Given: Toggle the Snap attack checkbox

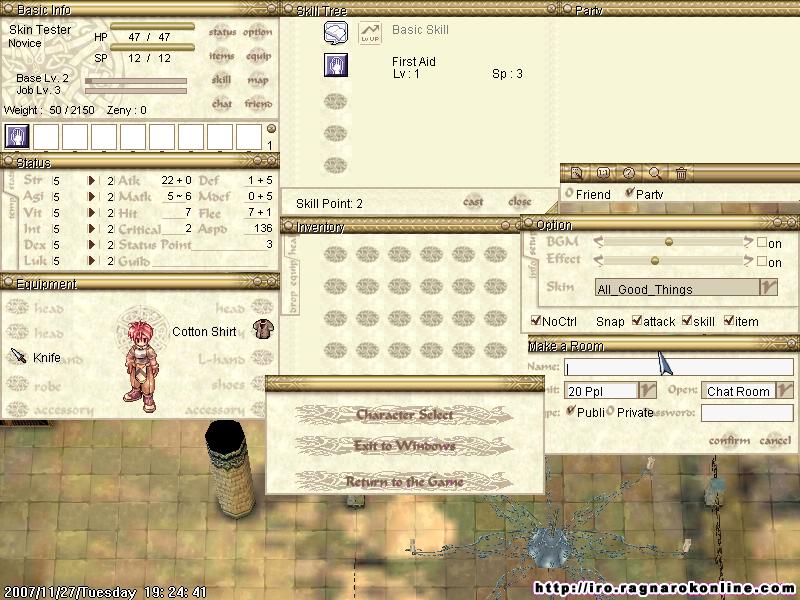Looking at the screenshot, I should click(x=637, y=320).
